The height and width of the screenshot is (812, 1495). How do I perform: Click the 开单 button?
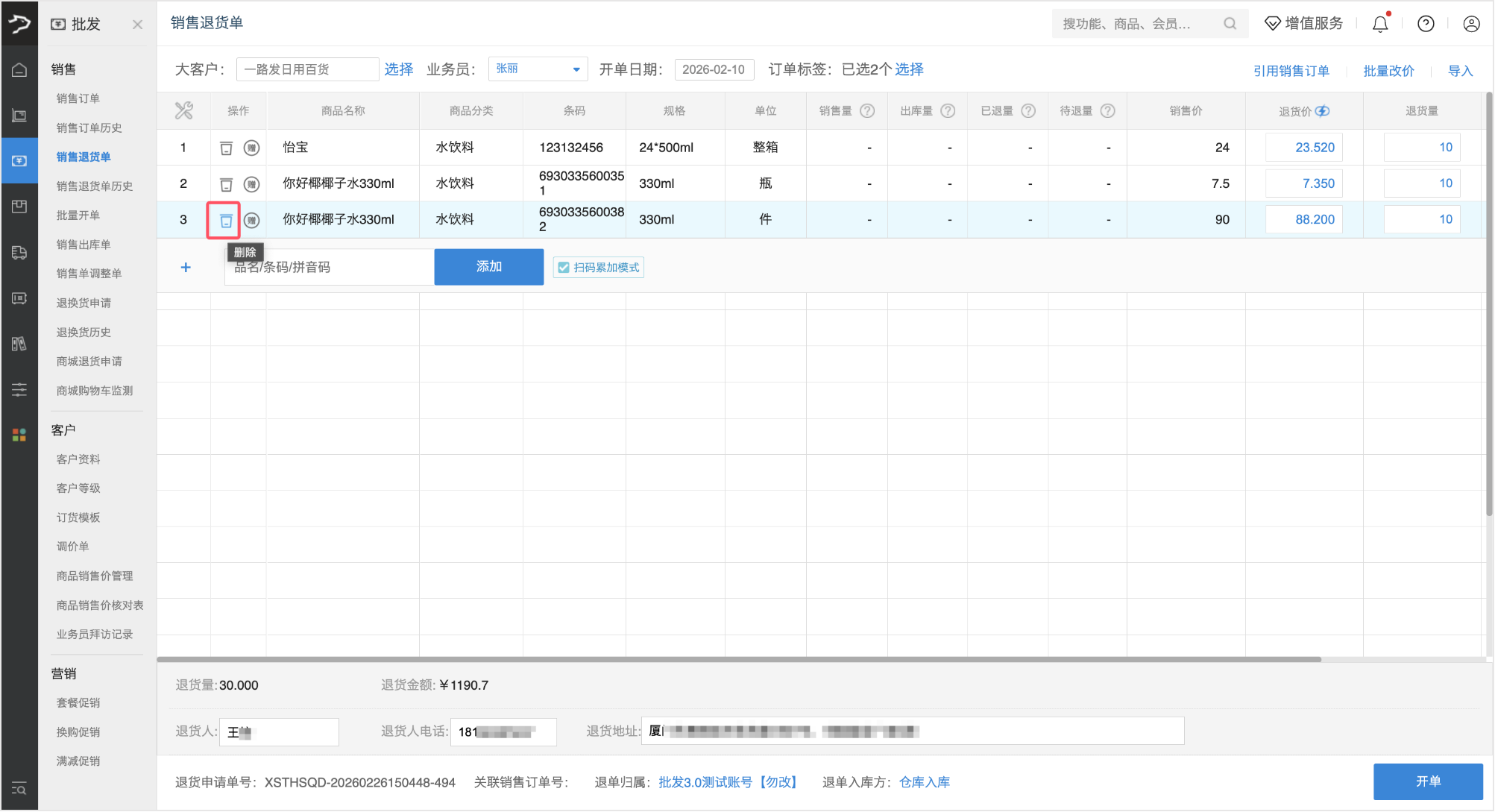tap(1428, 781)
